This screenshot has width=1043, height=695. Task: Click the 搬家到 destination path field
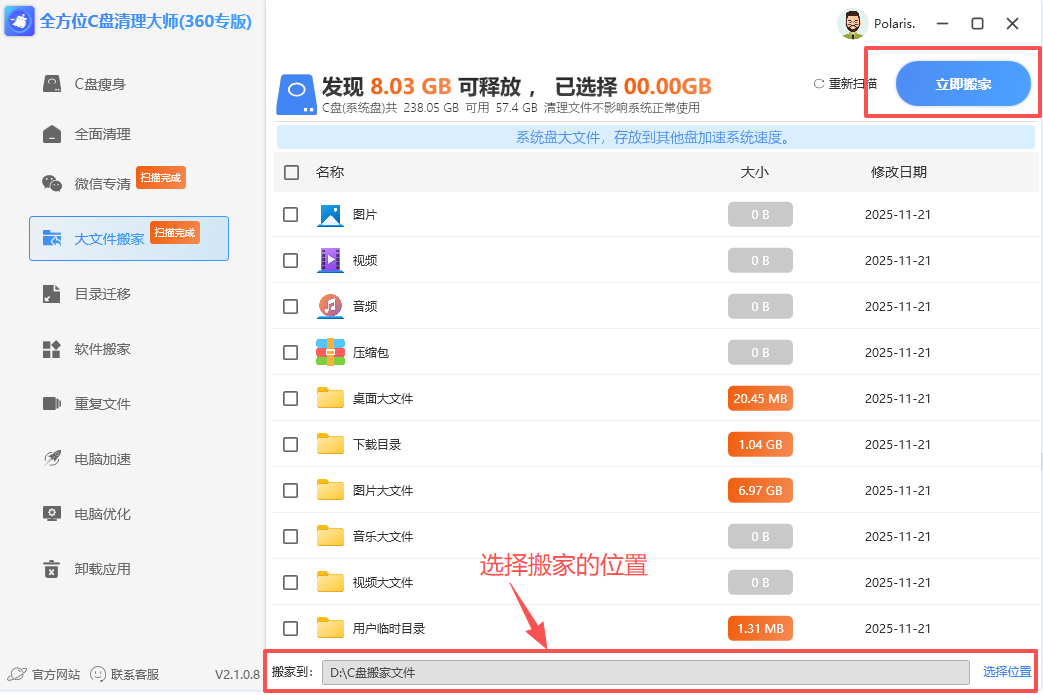(x=645, y=672)
